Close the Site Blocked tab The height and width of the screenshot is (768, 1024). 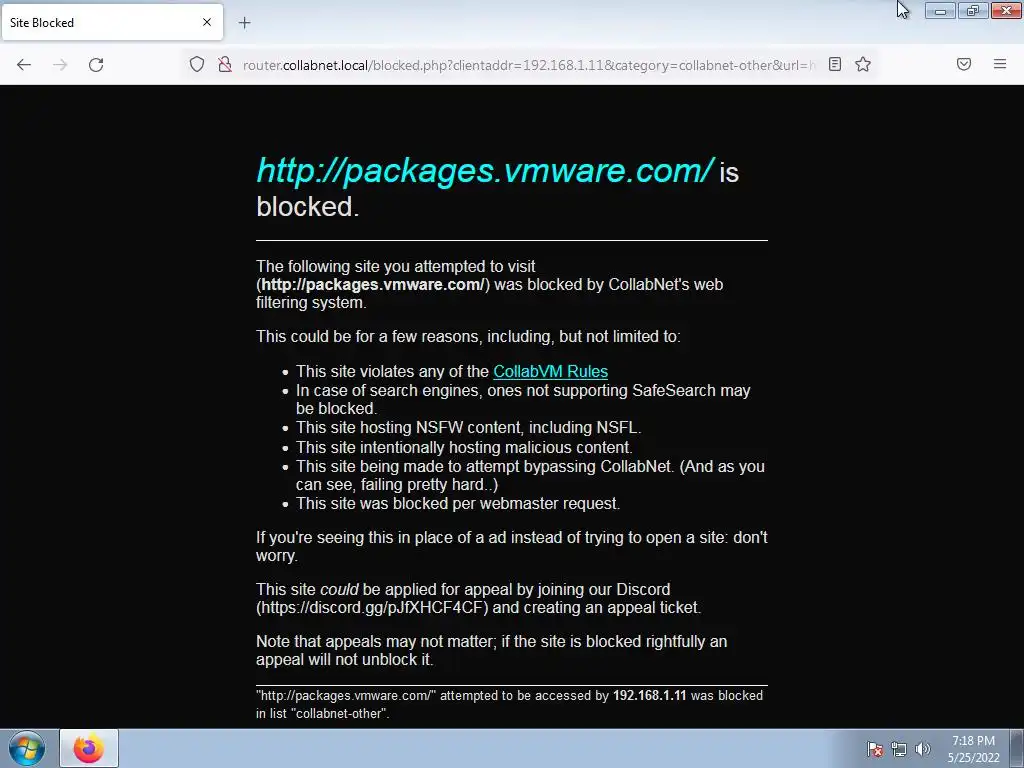207,22
